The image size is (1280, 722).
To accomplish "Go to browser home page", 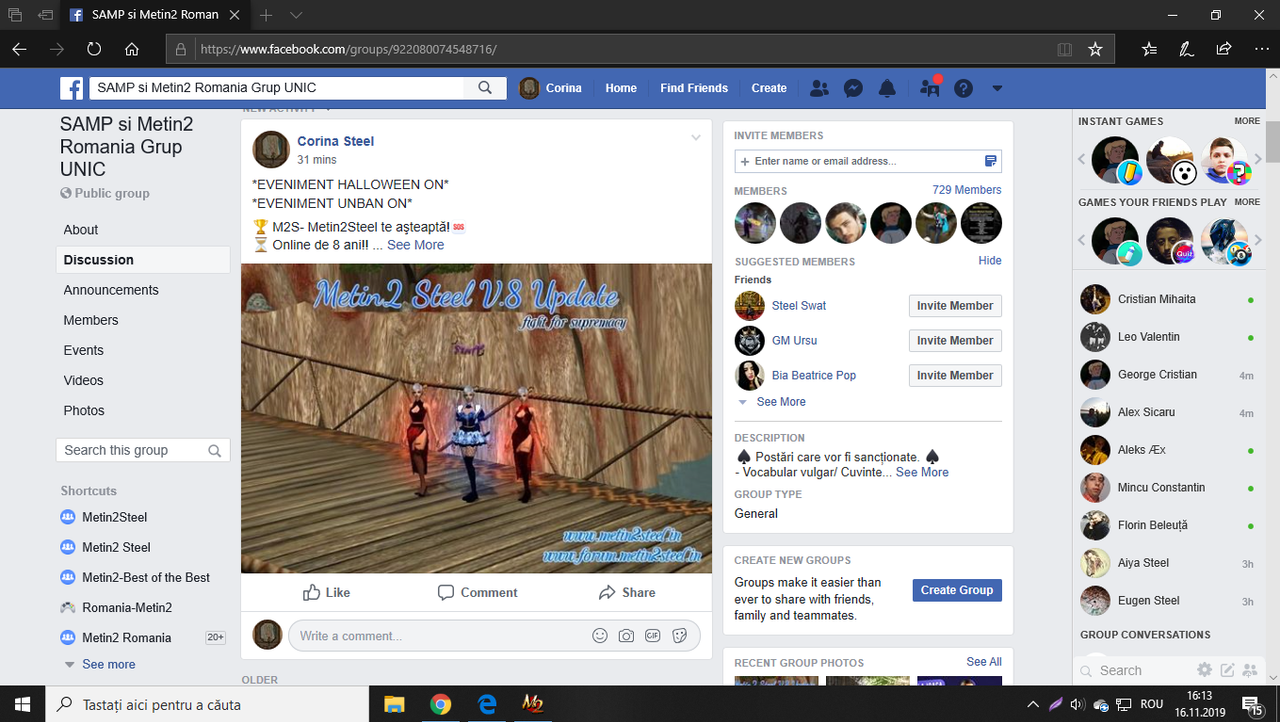I will point(132,49).
